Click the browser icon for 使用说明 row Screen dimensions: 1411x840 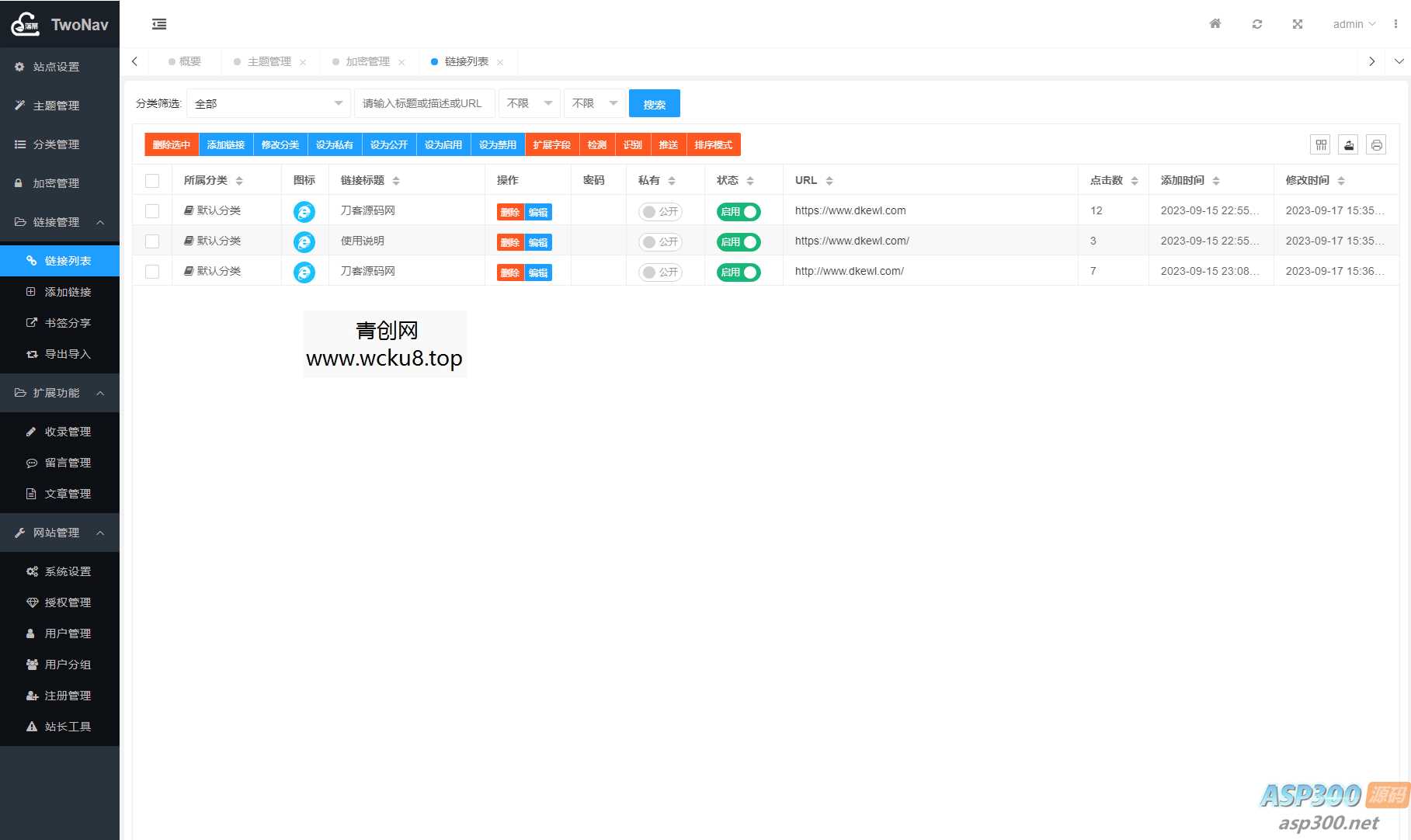pos(304,241)
